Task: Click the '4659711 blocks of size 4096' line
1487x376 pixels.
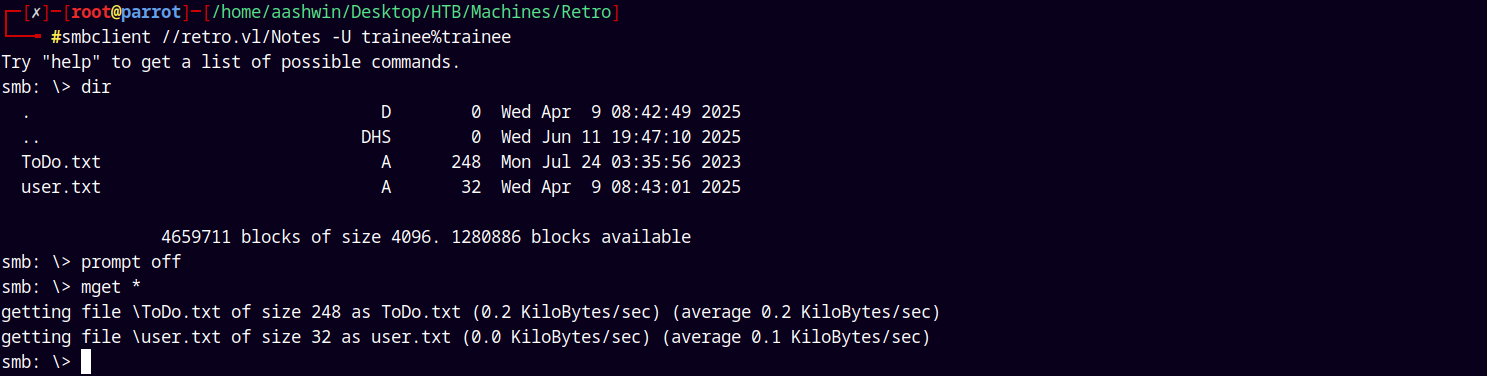Action: (x=426, y=237)
